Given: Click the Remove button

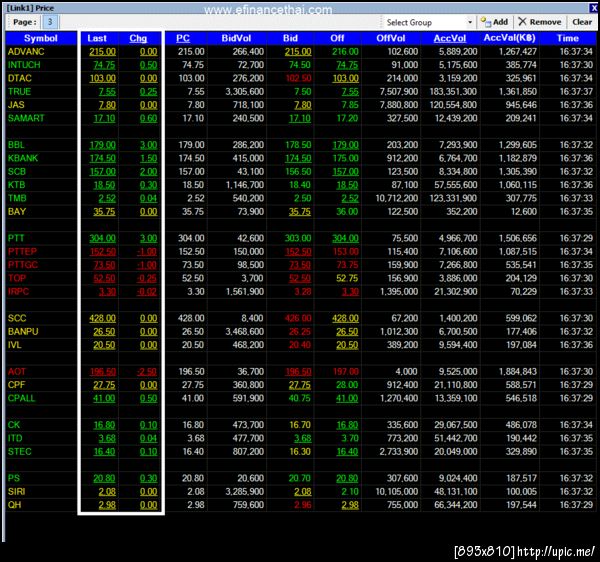Looking at the screenshot, I should [x=540, y=22].
